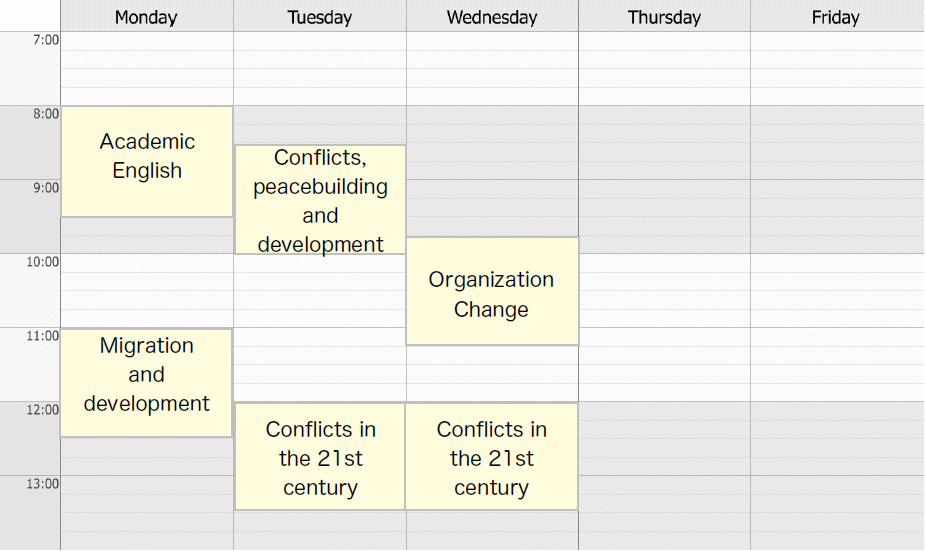Image resolution: width=926 pixels, height=551 pixels.
Task: Select the Organization Change event
Action: coord(493,291)
